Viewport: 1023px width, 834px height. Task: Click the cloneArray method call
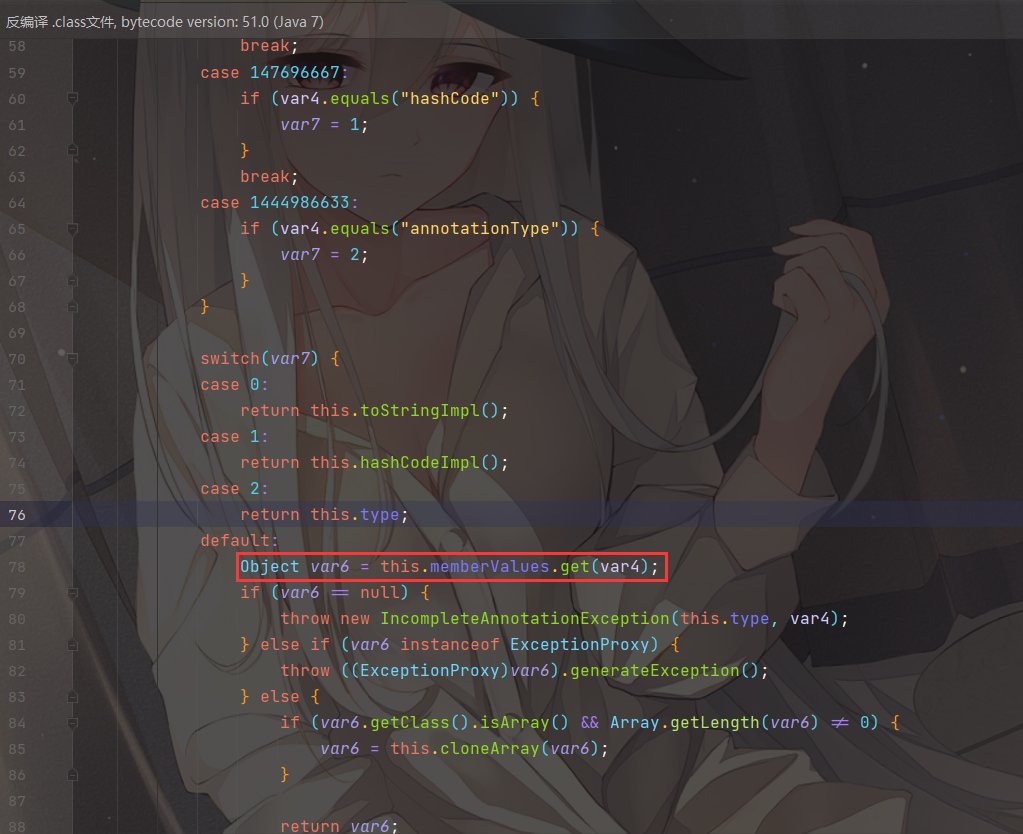pos(489,749)
